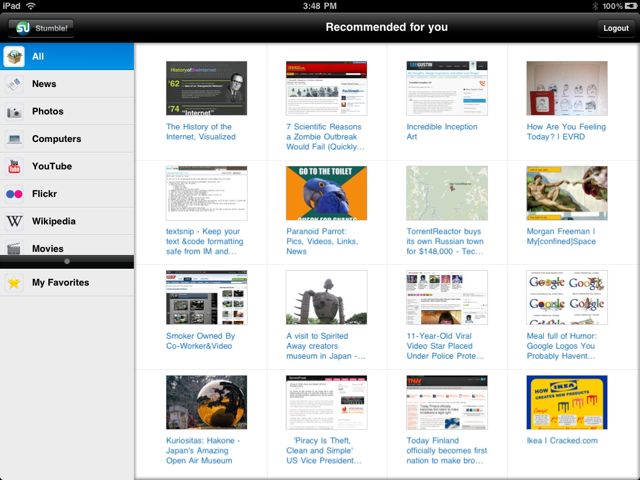The image size is (640, 480).
Task: Tap the Wi-Fi status icon
Action: pos(31,6)
